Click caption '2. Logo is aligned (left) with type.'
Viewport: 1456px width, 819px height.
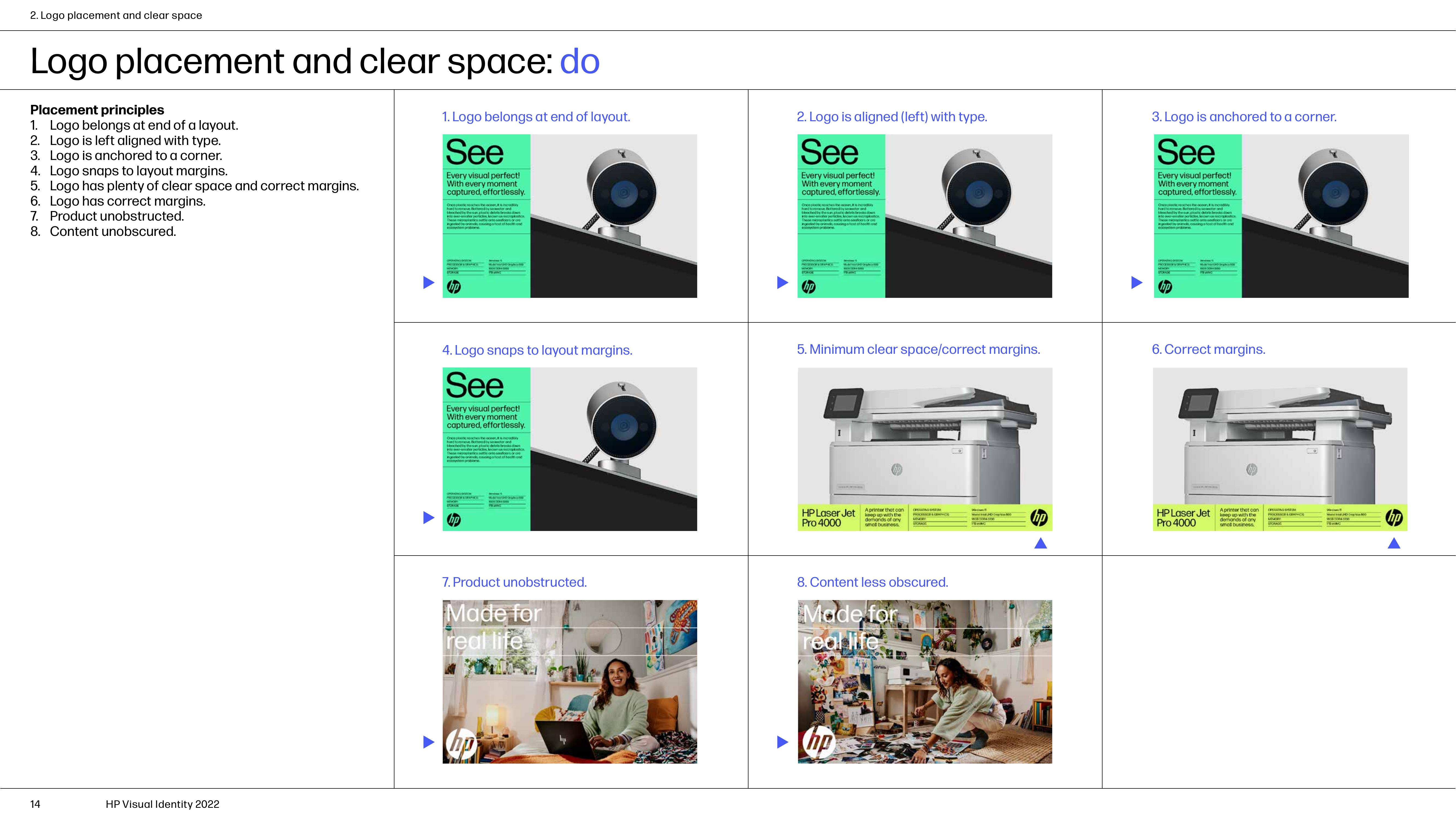tap(892, 117)
